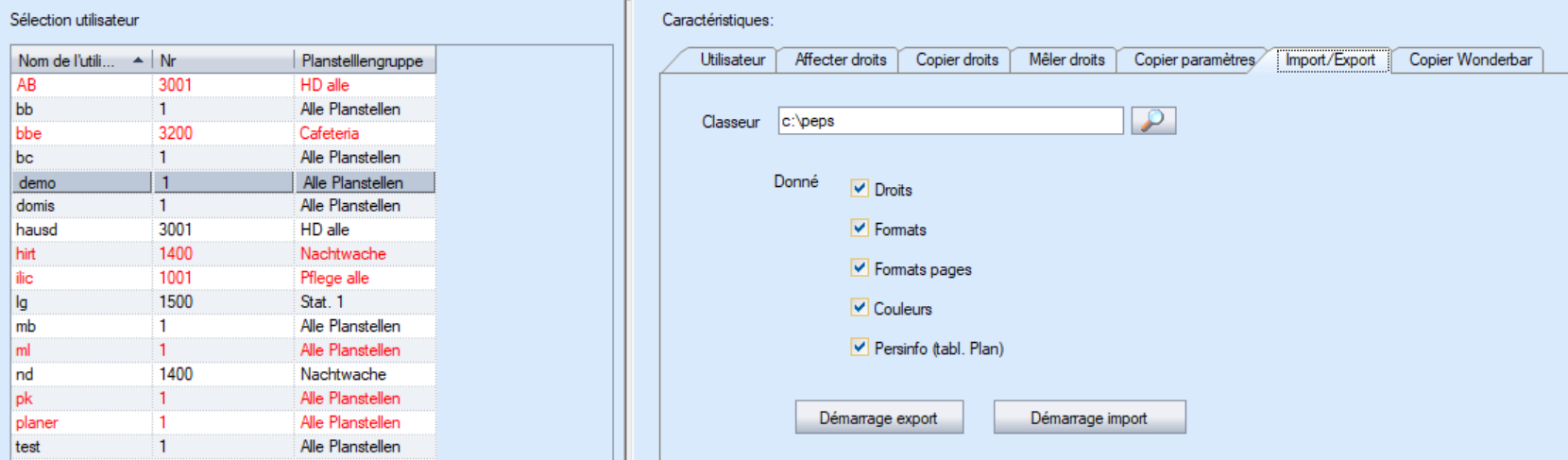
Task: Open the Mêler droits tab
Action: coord(1066,60)
